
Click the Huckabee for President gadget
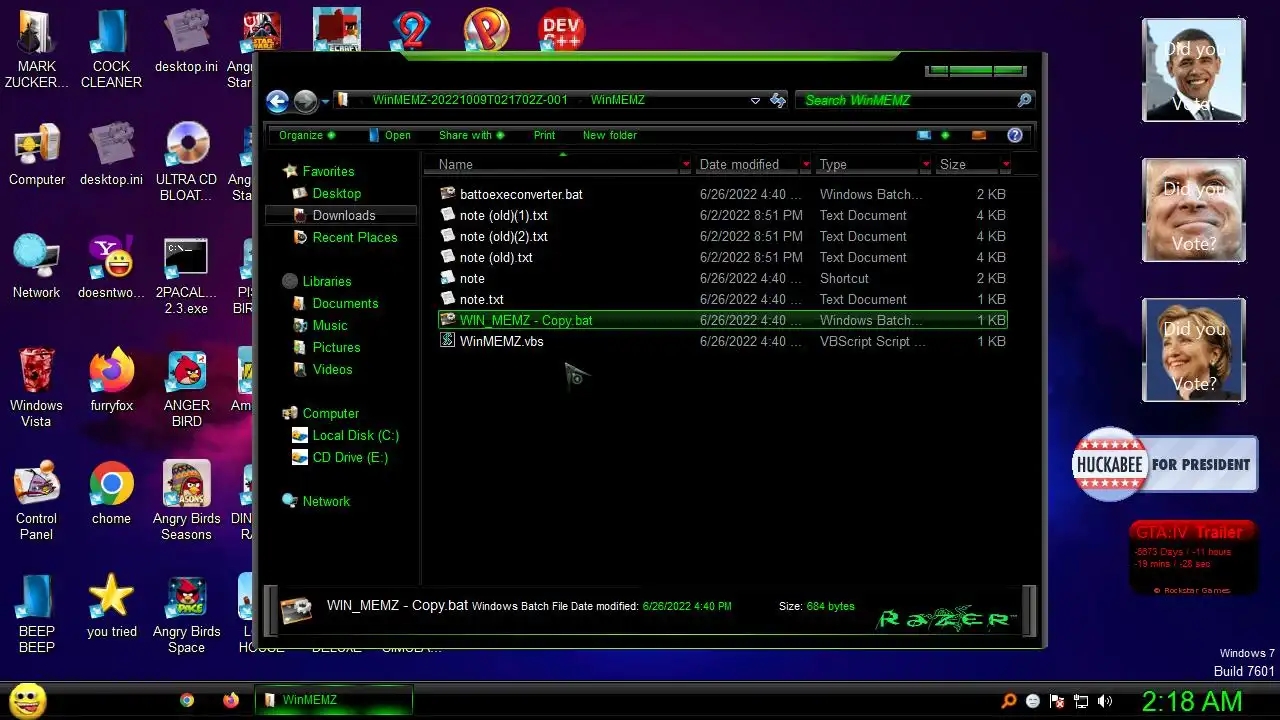tap(1165, 464)
